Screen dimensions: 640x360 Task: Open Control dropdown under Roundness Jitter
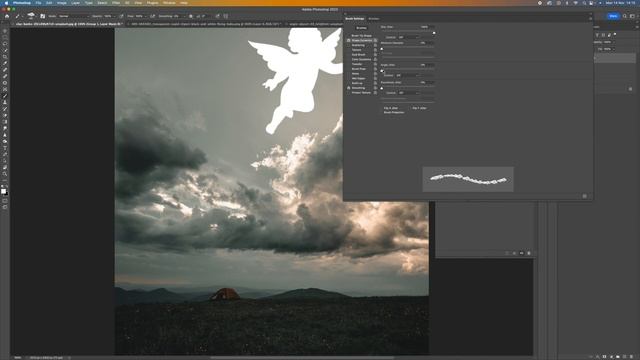tap(409, 93)
